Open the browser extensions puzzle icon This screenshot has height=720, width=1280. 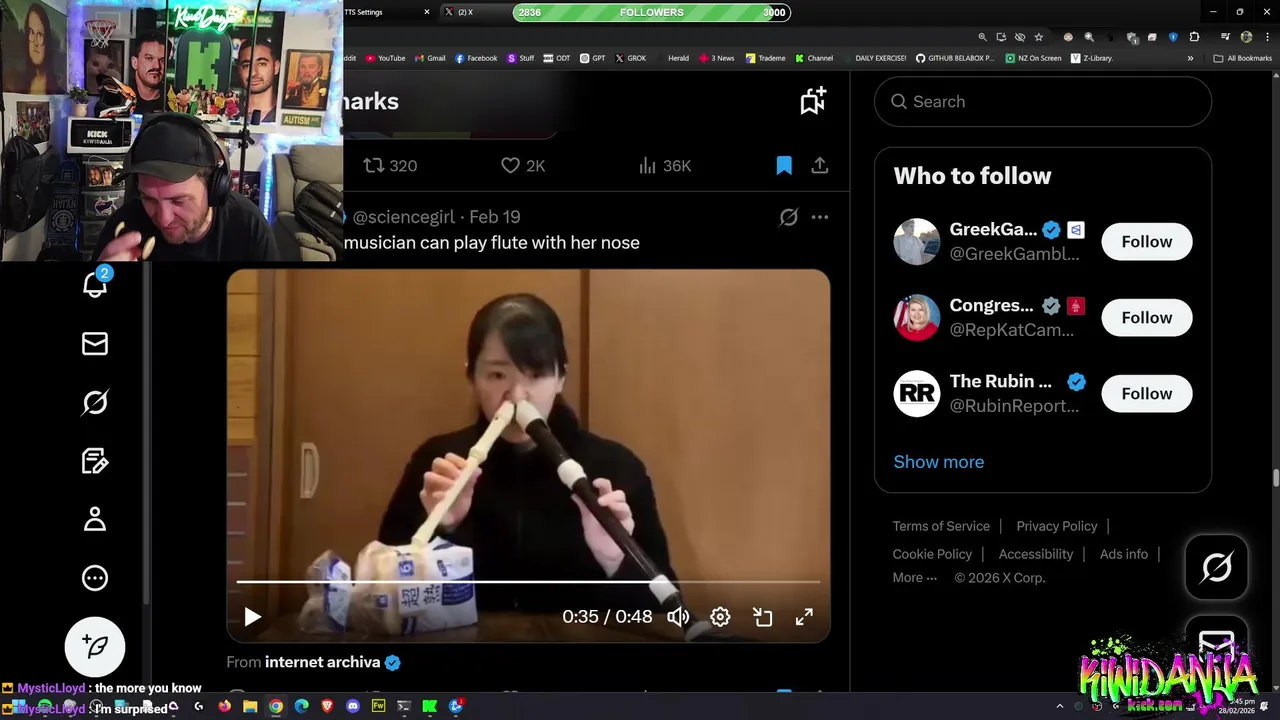(1194, 37)
